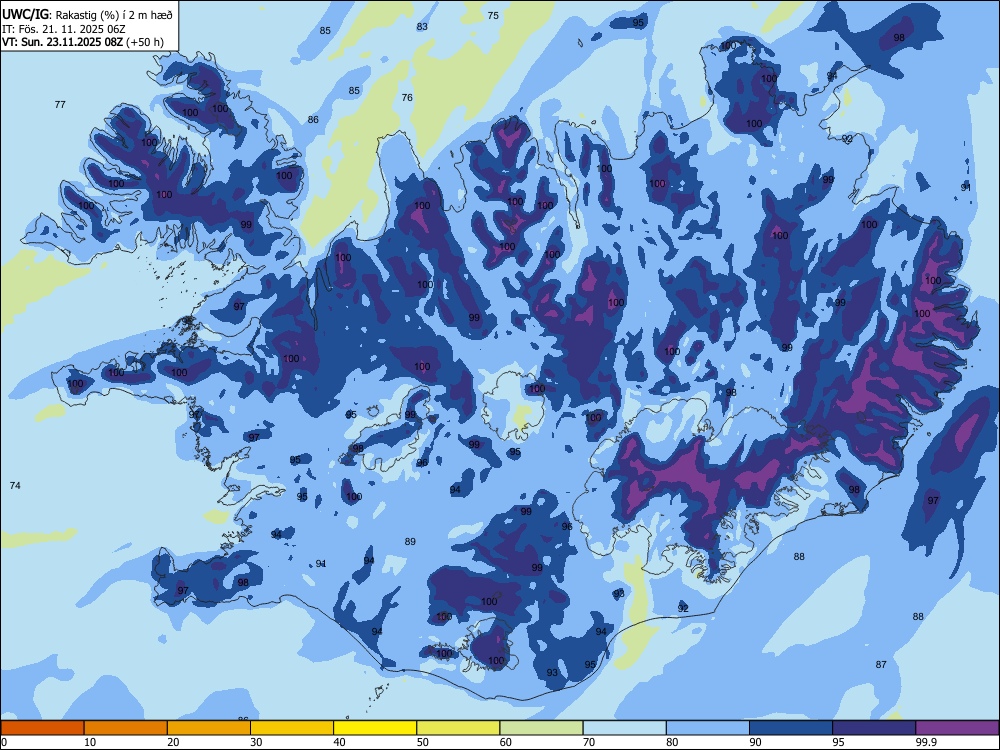
Task: Click the dark orange 0–10 legend swatch
Action: pyautogui.click(x=42, y=728)
